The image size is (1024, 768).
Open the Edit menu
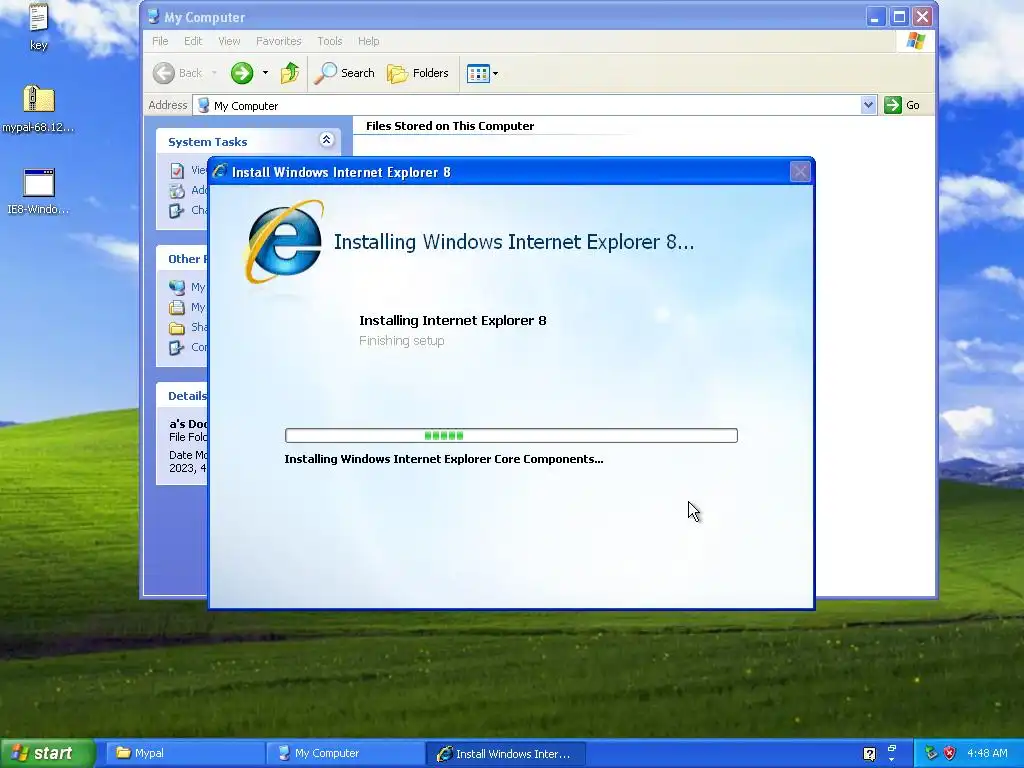point(193,41)
